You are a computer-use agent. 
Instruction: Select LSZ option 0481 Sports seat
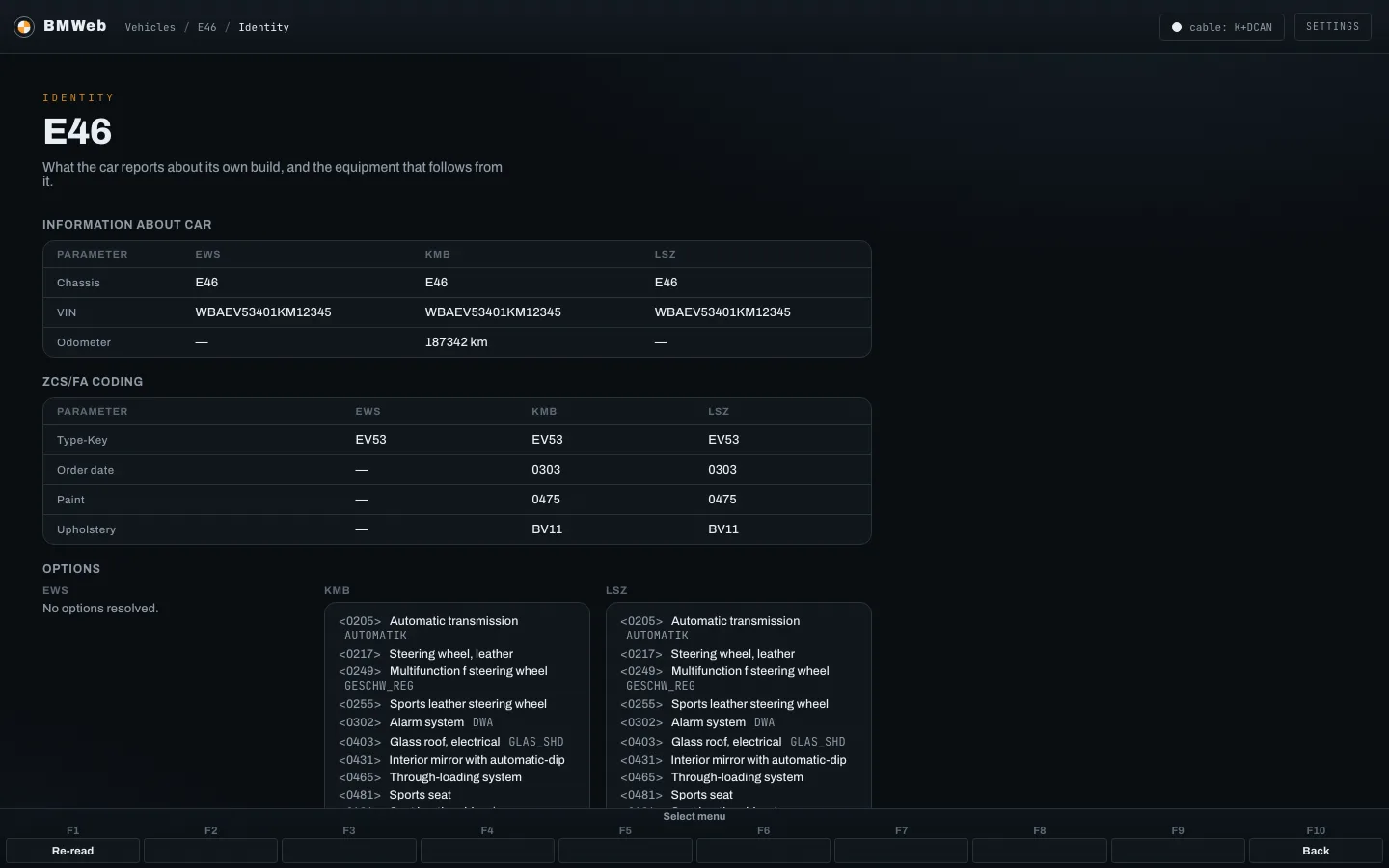pyautogui.click(x=739, y=795)
